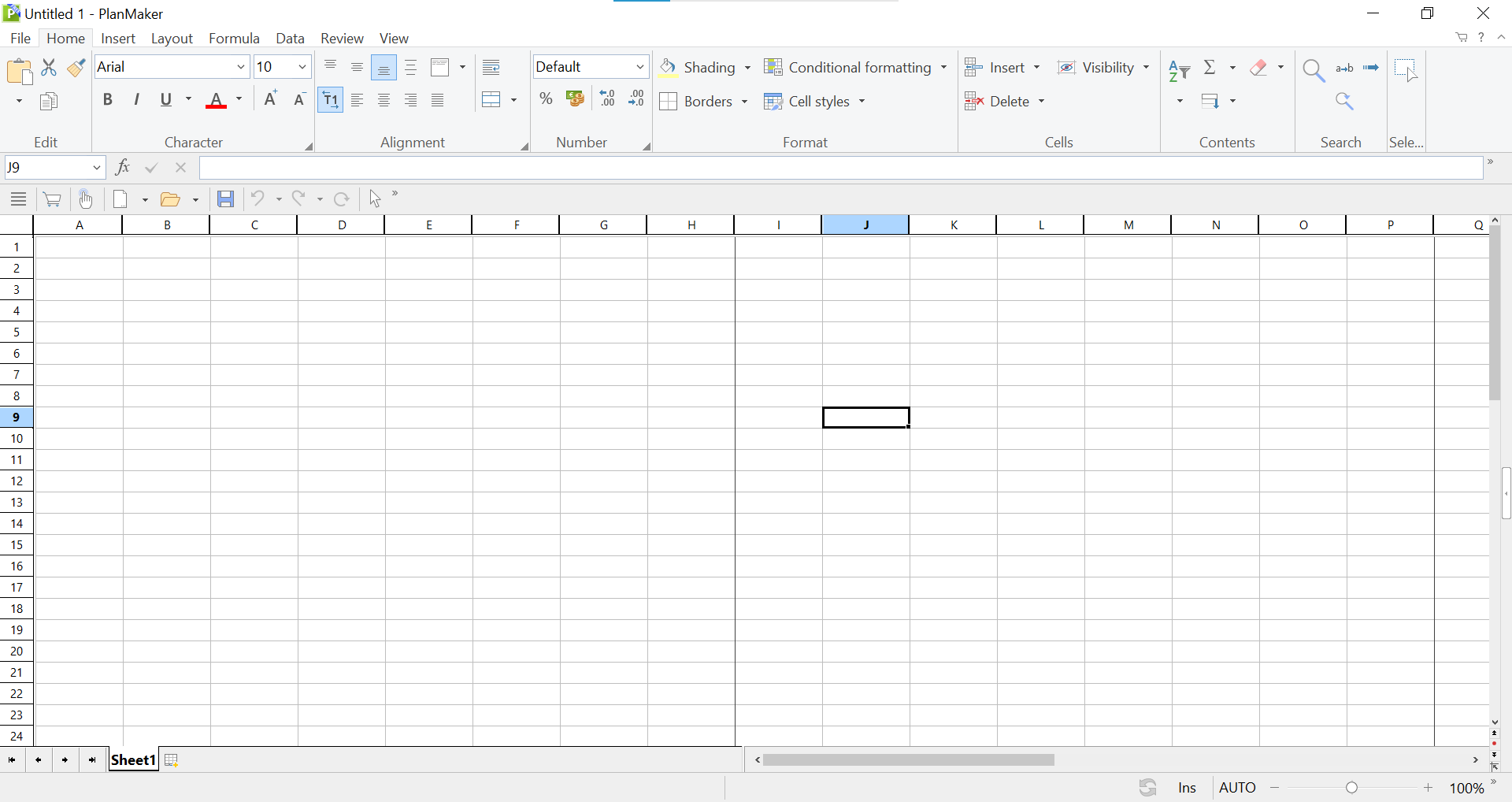
Task: Select the Sheet1 worksheet tab
Action: (x=133, y=760)
